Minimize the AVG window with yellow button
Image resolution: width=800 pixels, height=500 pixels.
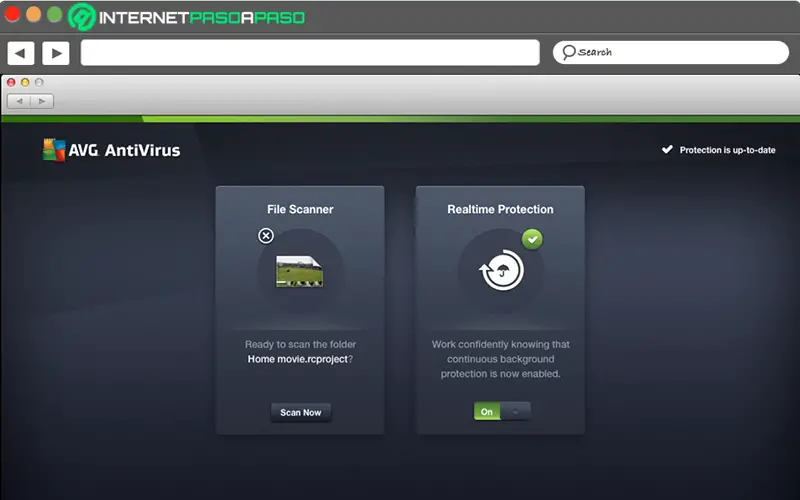[25, 82]
